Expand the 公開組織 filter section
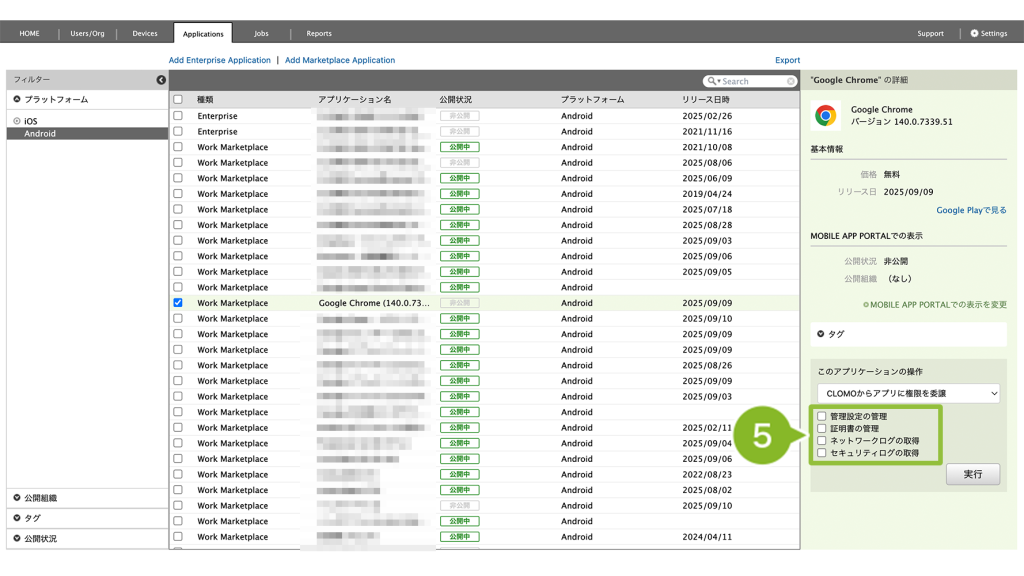The height and width of the screenshot is (576, 1024). (x=18, y=498)
